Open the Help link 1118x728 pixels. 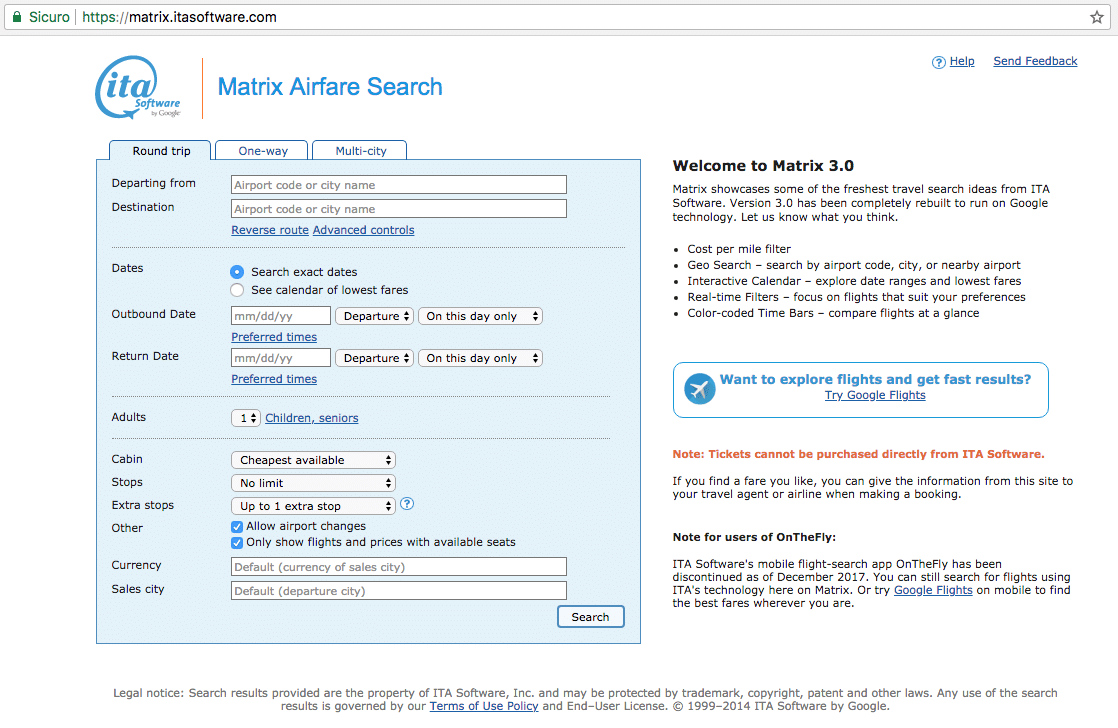[x=962, y=61]
